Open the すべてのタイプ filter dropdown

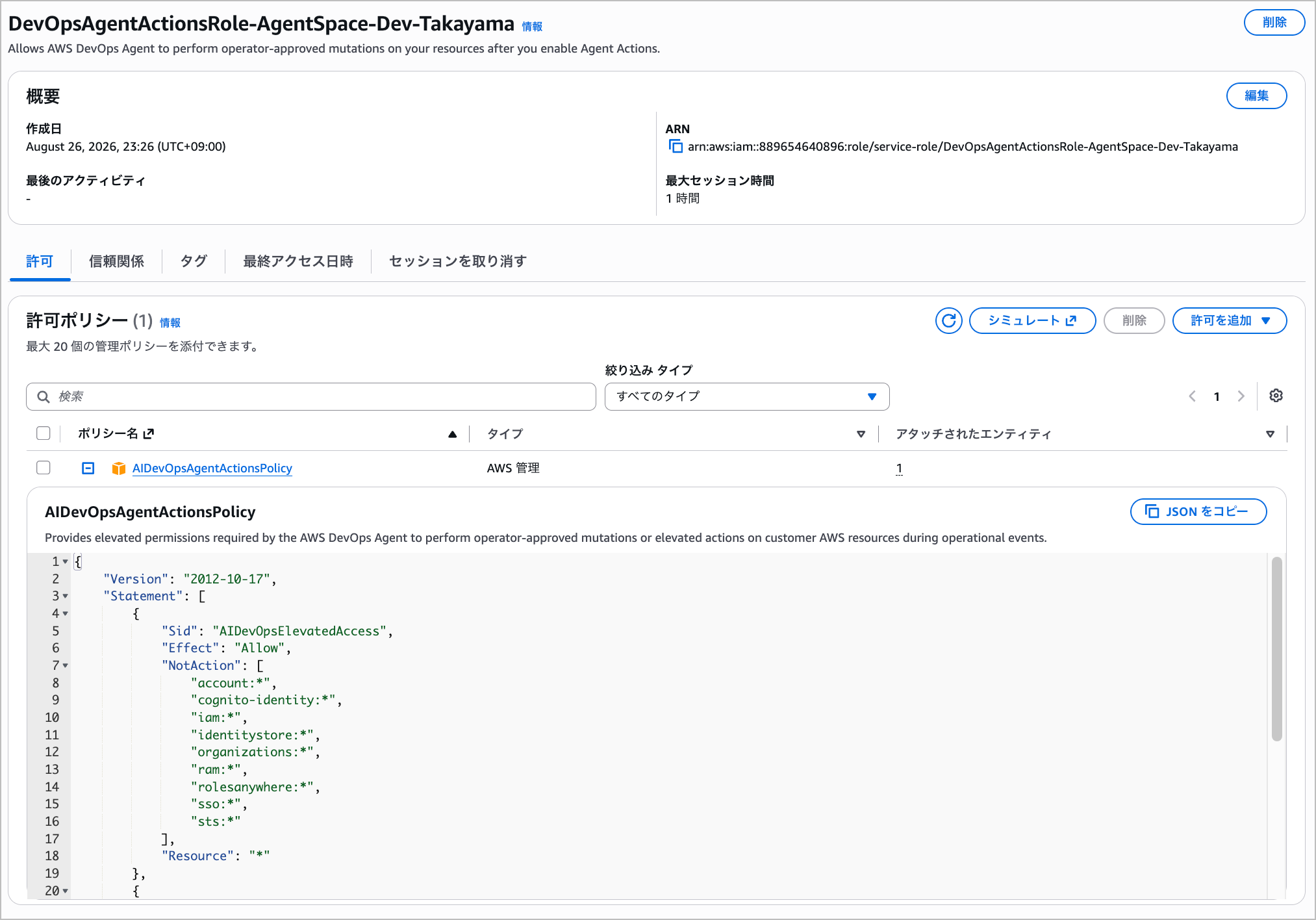tap(747, 396)
